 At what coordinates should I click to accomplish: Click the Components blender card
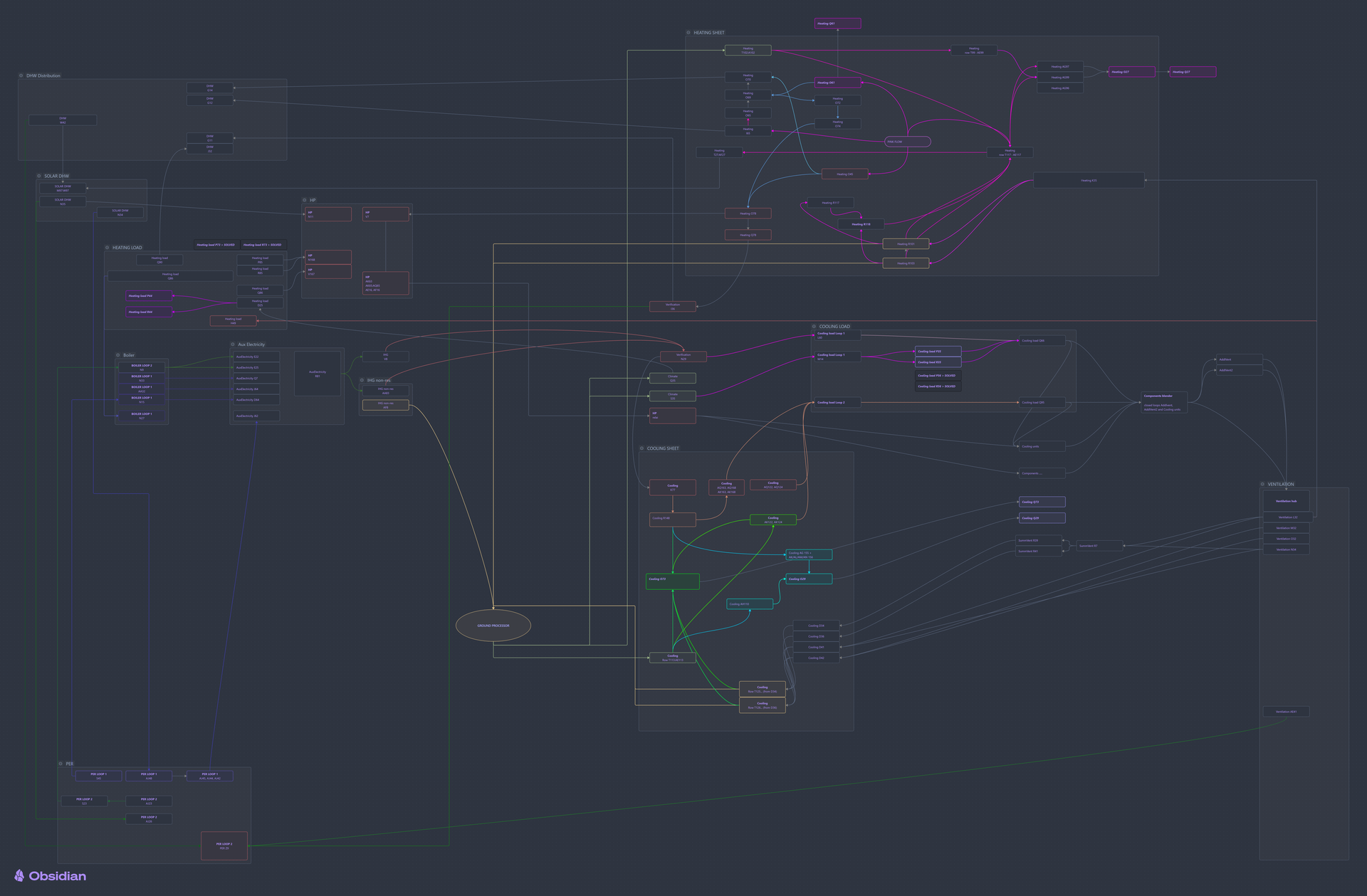[x=1163, y=402]
